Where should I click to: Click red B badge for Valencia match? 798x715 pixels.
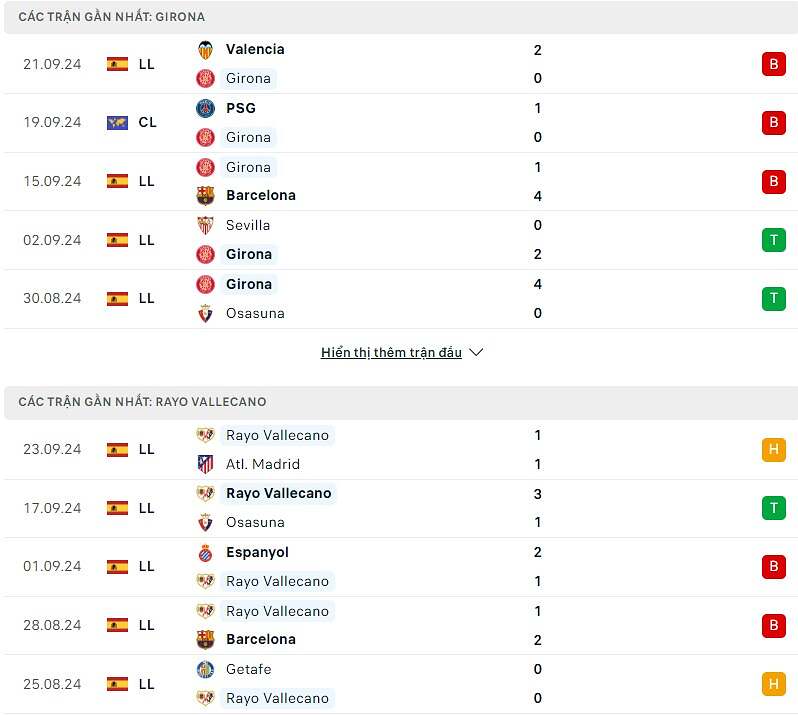[774, 64]
